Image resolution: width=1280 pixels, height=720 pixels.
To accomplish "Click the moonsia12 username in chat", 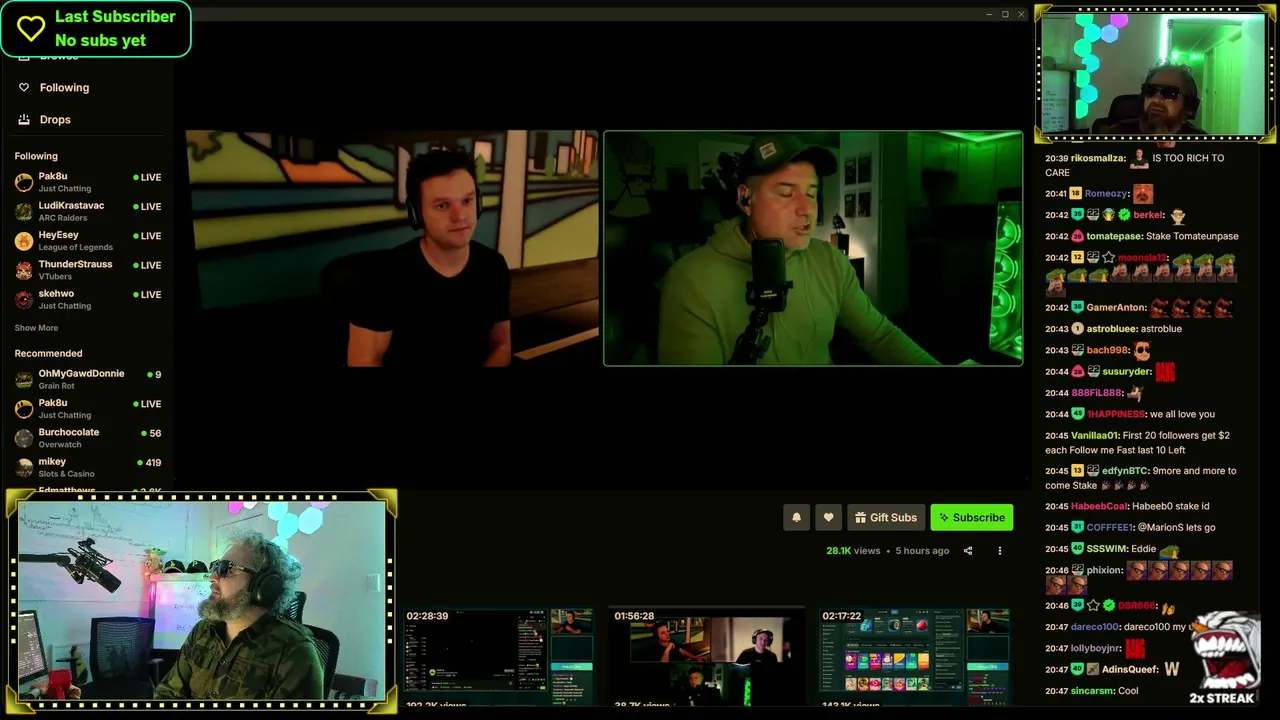I will tap(1143, 258).
